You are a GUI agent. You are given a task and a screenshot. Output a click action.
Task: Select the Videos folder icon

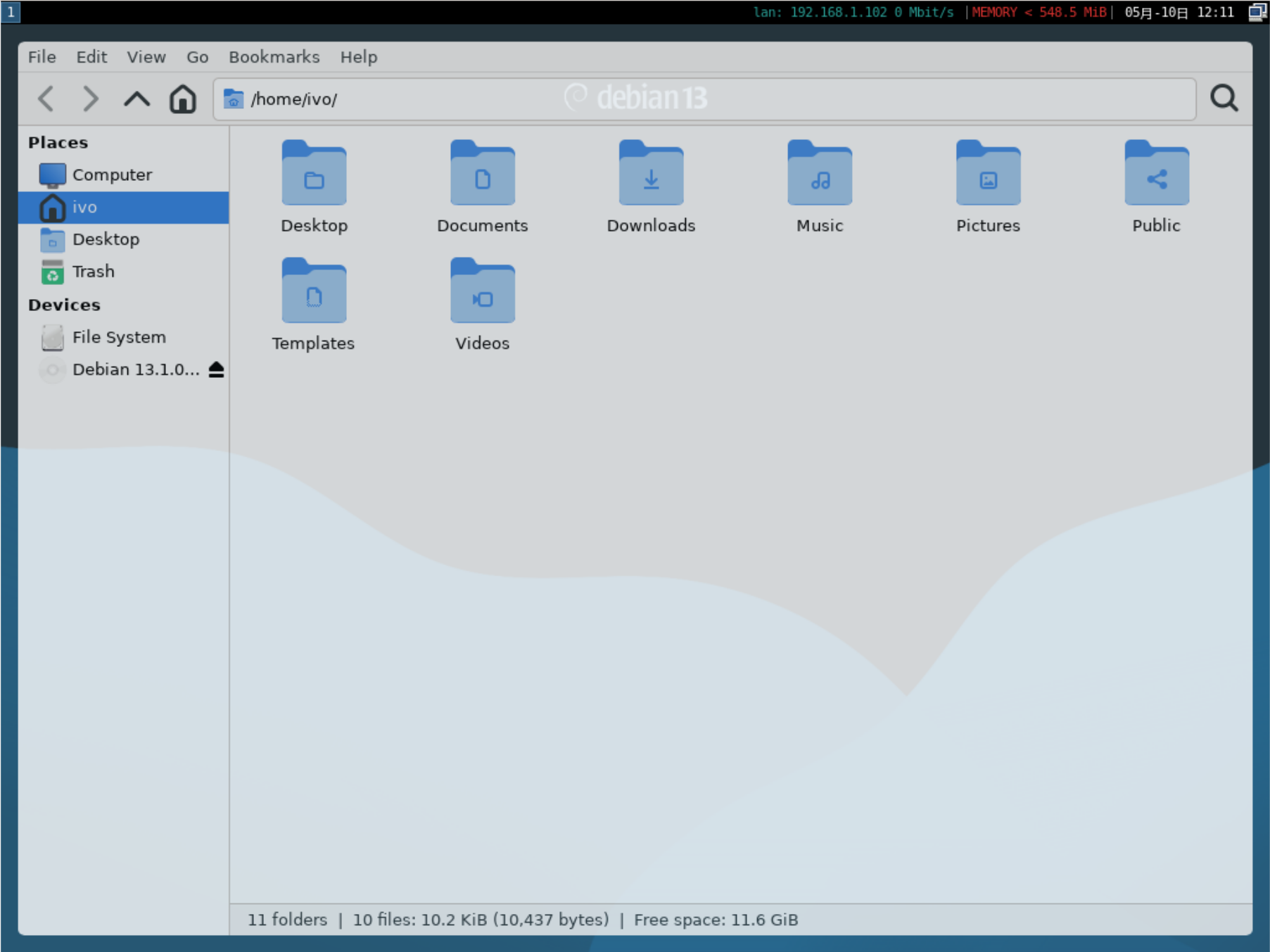[483, 291]
